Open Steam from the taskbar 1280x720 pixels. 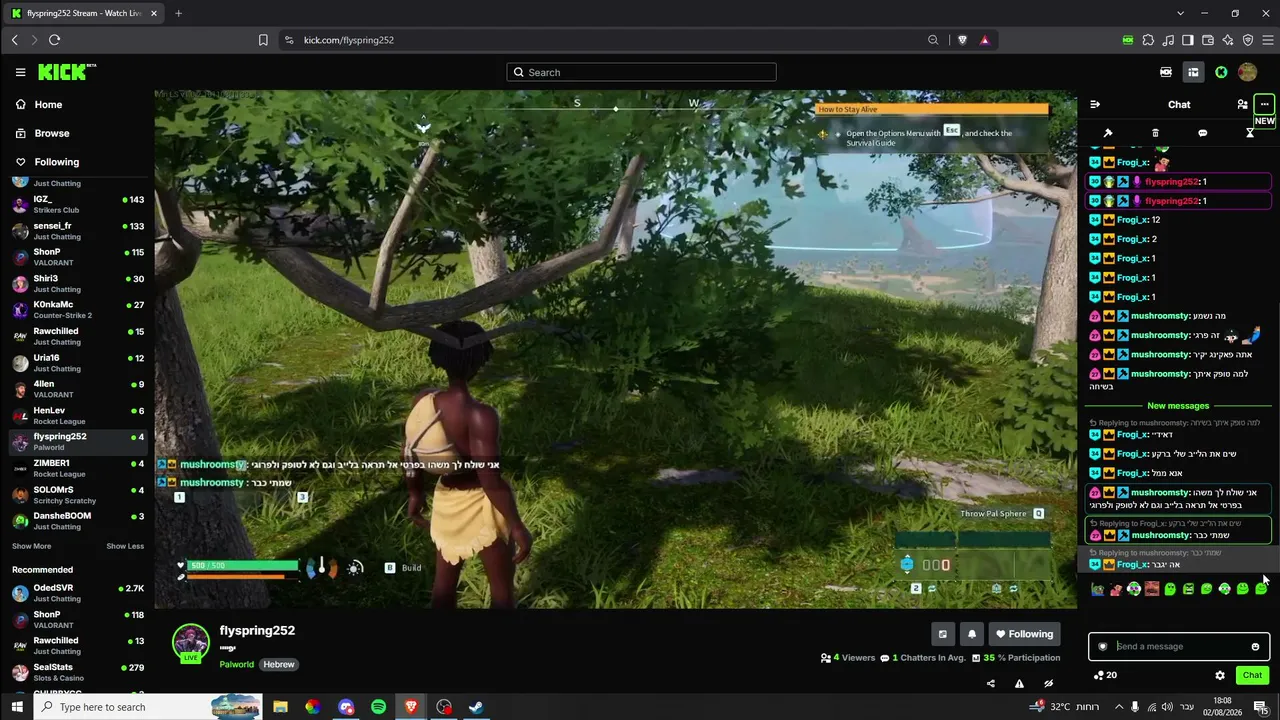(x=477, y=707)
